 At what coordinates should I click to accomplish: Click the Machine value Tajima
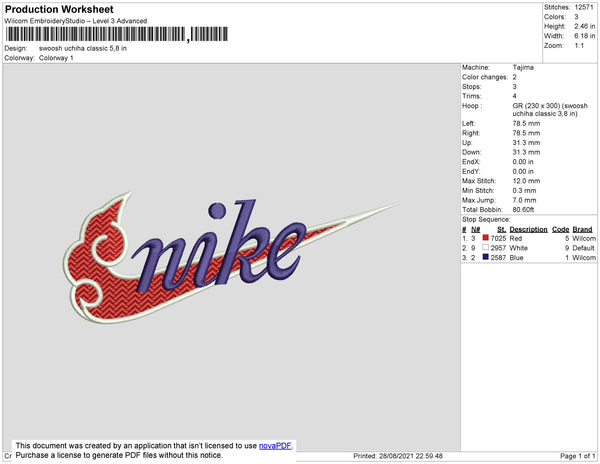pos(523,67)
